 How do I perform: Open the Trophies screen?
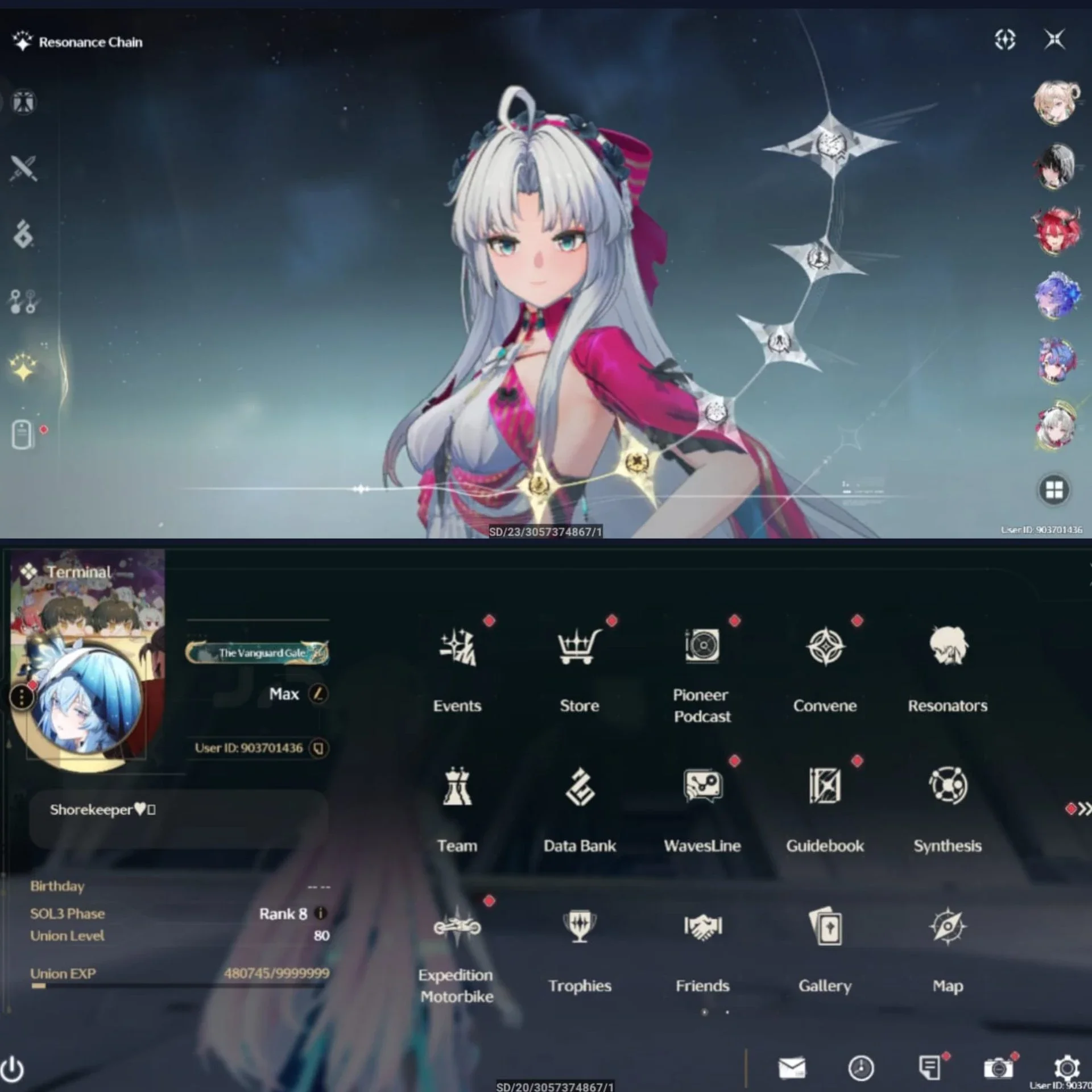pos(580,951)
